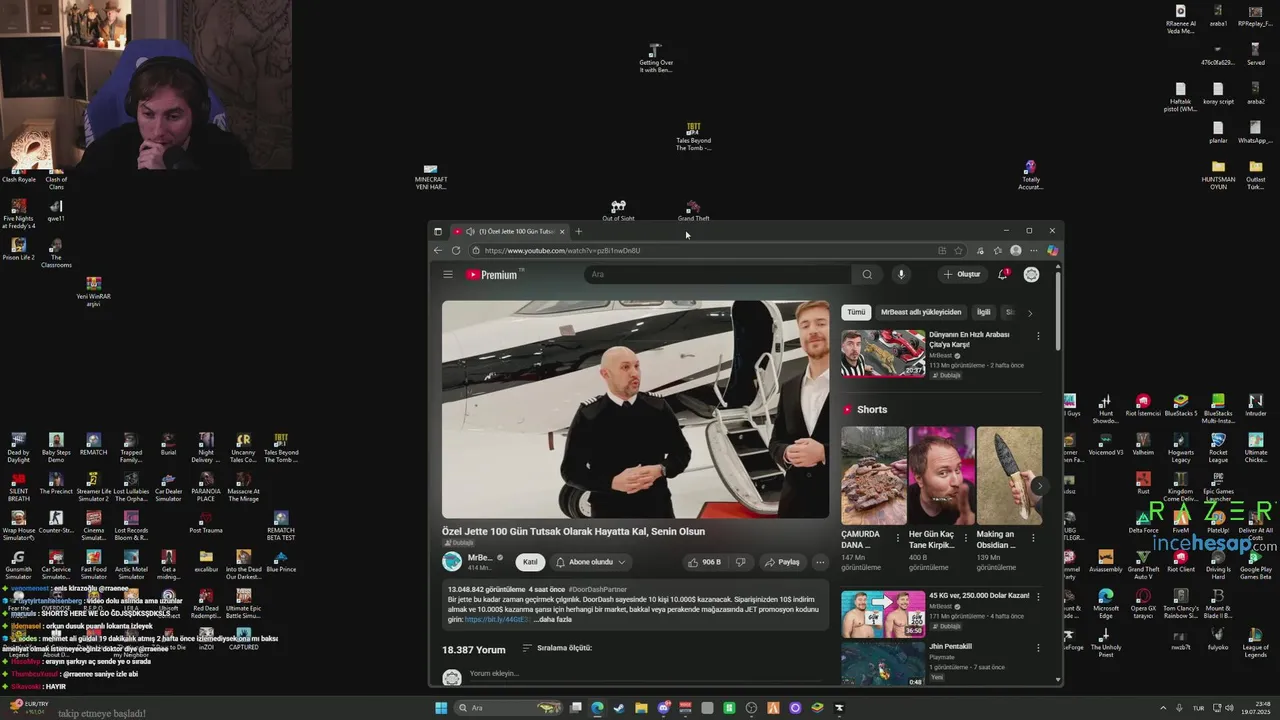Image resolution: width=1280 pixels, height=720 pixels.
Task: Open the Jhin Pentakill video thumbnail
Action: (x=883, y=663)
